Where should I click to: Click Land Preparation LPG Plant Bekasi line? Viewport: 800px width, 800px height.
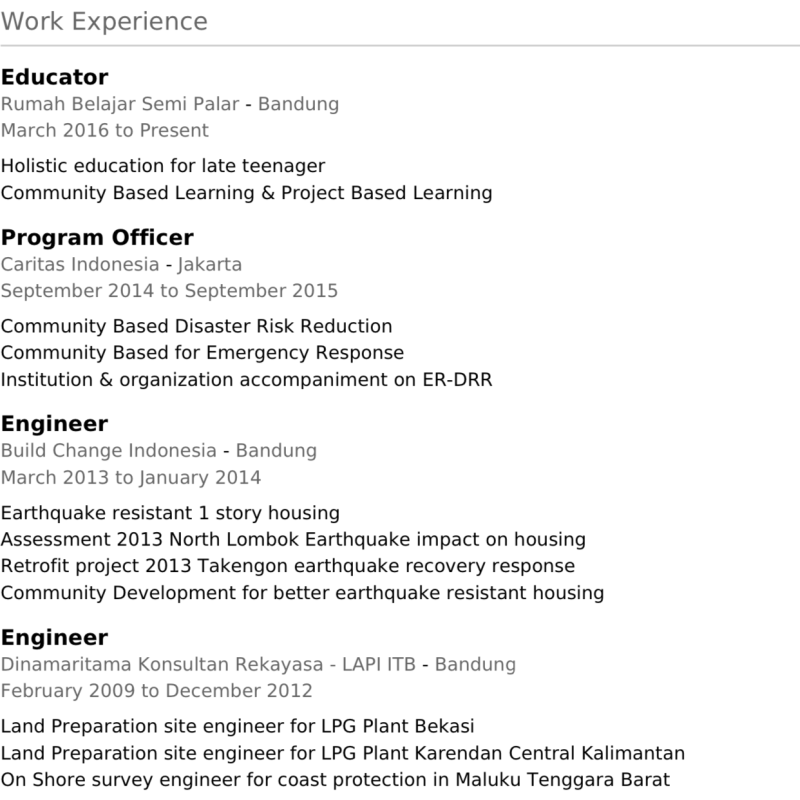tap(237, 727)
